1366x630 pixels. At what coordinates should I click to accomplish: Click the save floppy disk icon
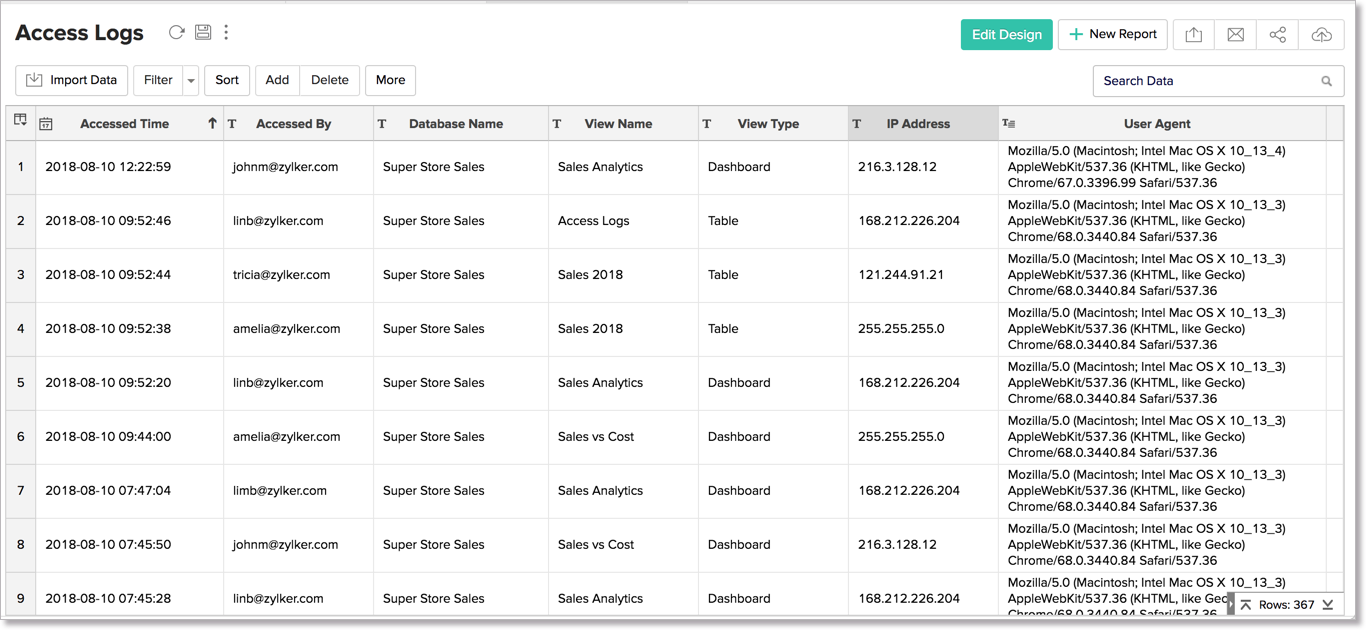tap(203, 32)
